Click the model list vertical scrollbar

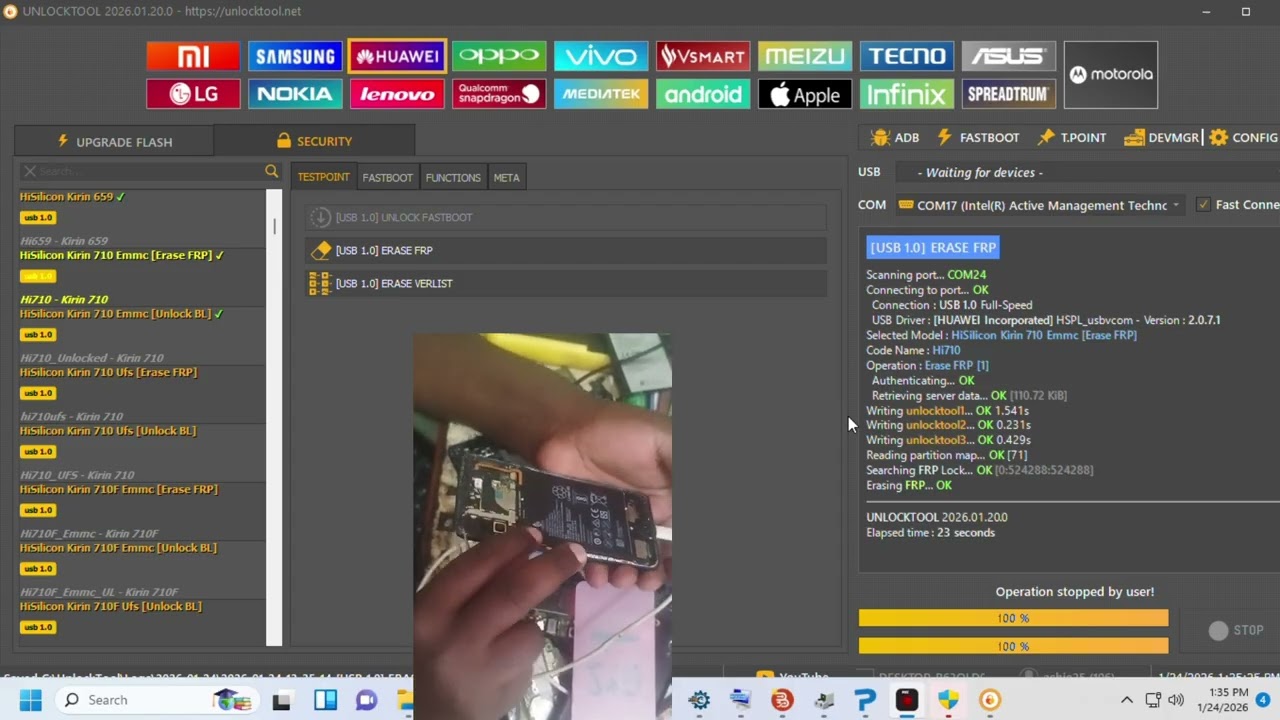click(x=274, y=416)
